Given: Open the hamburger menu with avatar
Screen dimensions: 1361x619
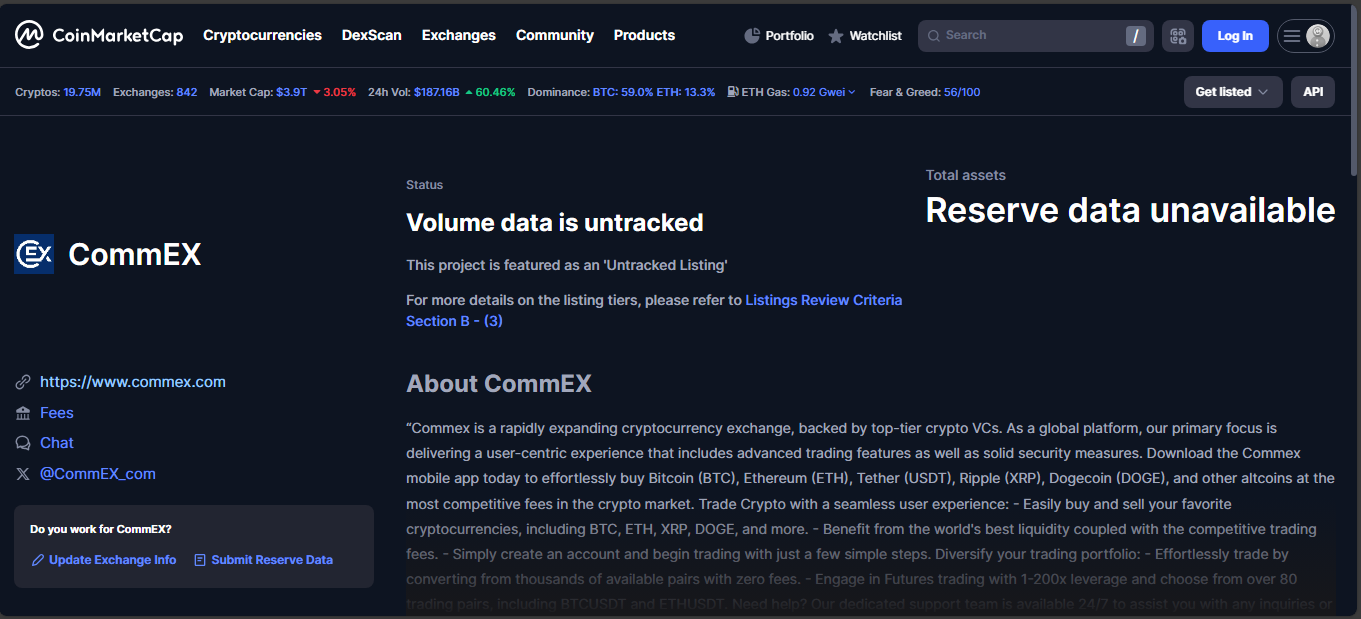Looking at the screenshot, I should tap(1305, 36).
